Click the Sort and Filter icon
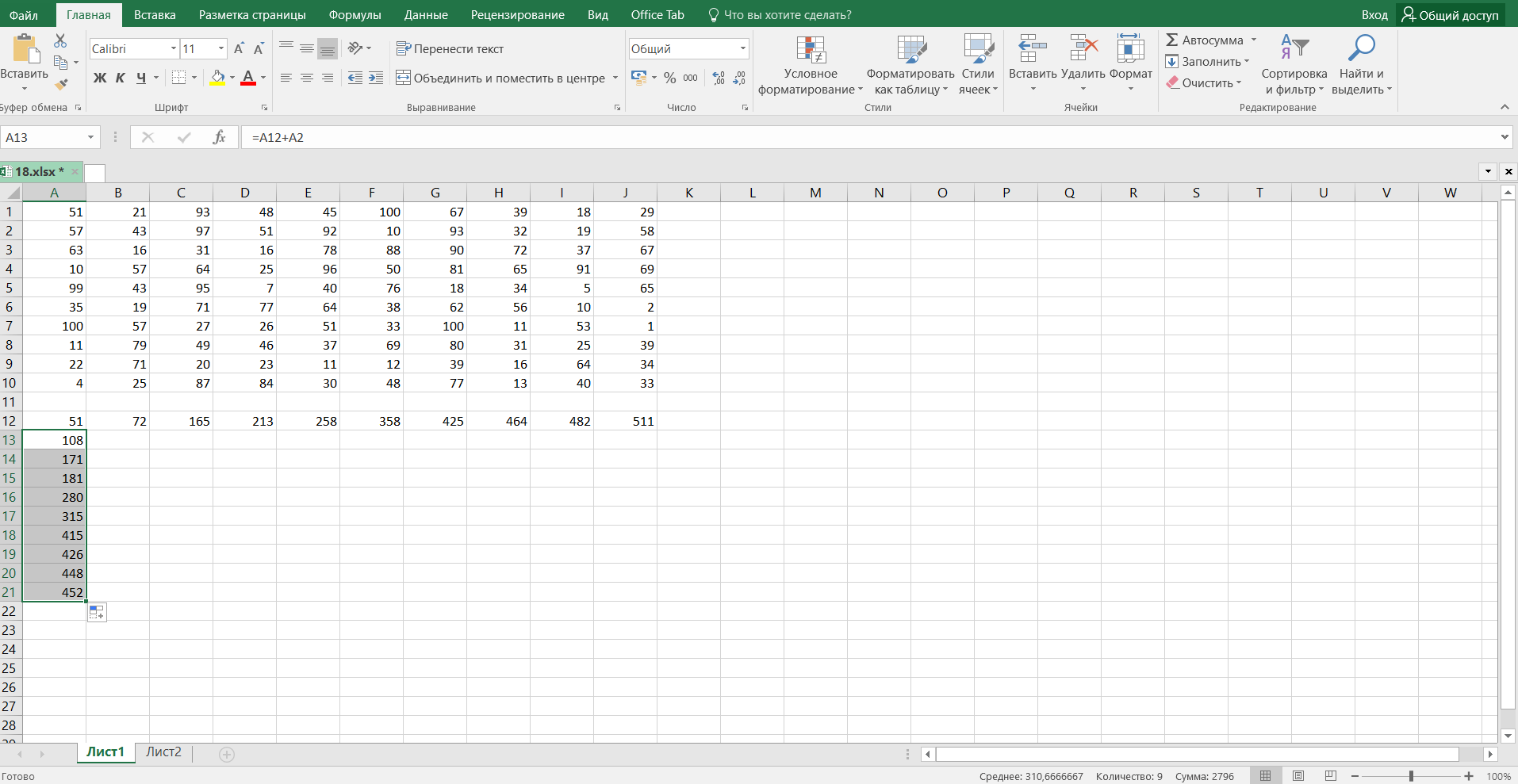Image resolution: width=1518 pixels, height=784 pixels. coord(1294,48)
